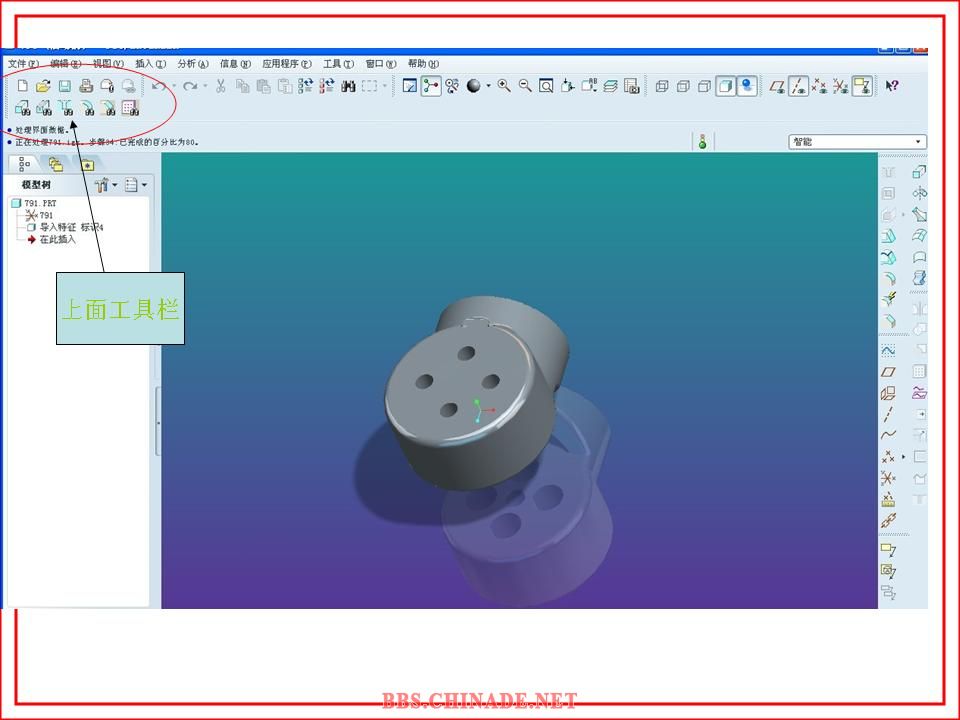Click the Refit to screen icon

pyautogui.click(x=546, y=86)
